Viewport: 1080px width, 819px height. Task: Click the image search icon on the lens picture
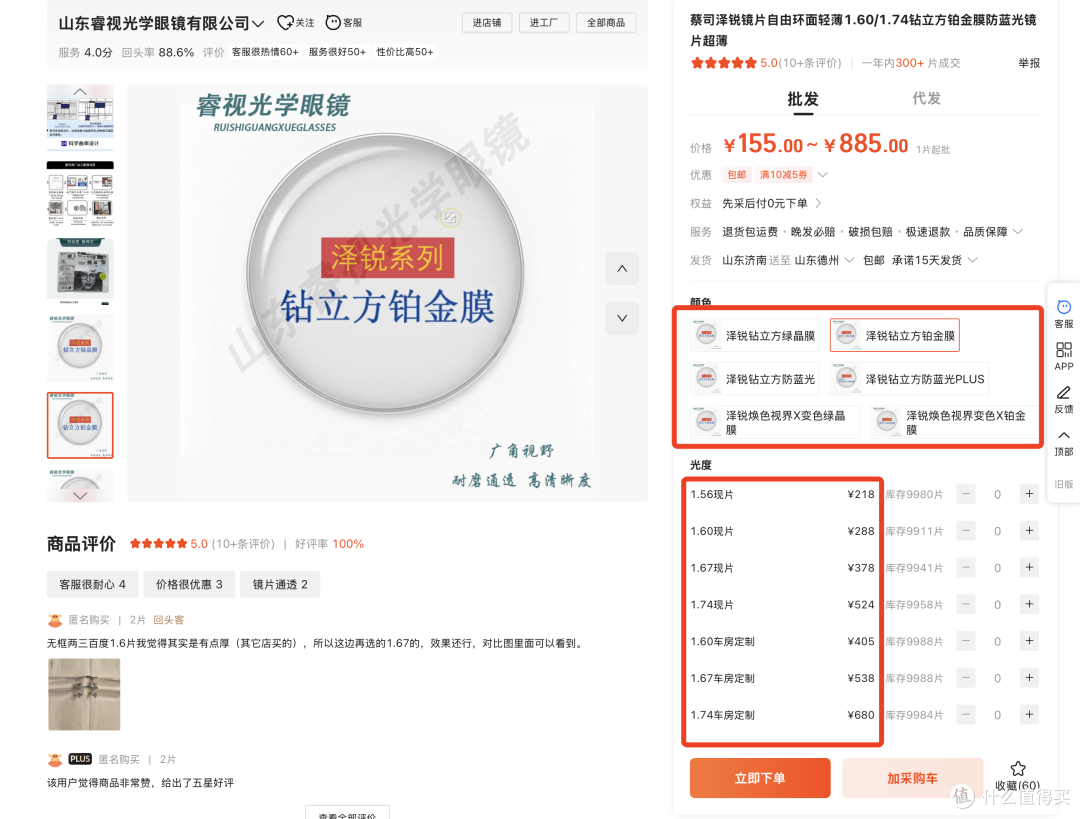click(450, 218)
